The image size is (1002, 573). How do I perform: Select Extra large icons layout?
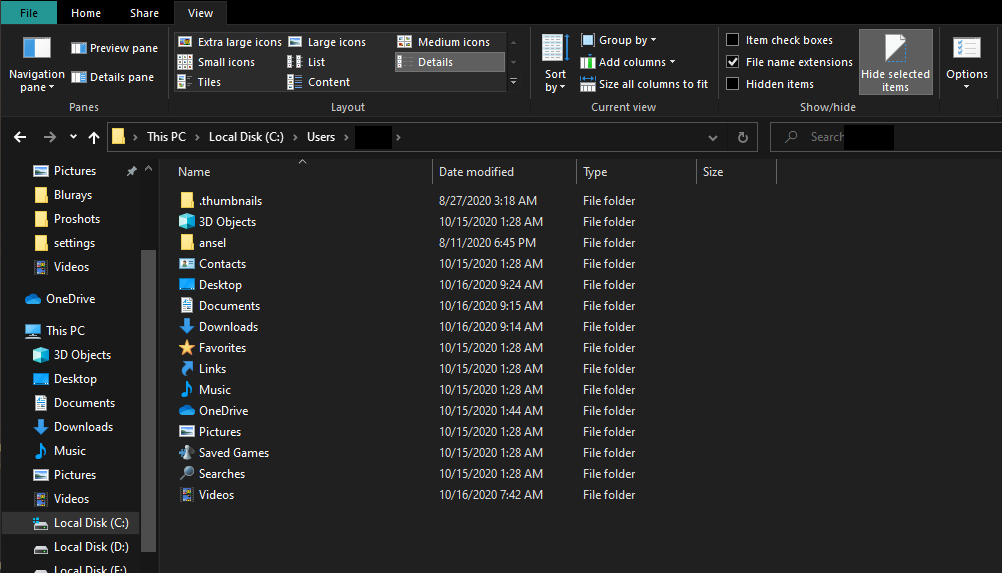tap(230, 42)
